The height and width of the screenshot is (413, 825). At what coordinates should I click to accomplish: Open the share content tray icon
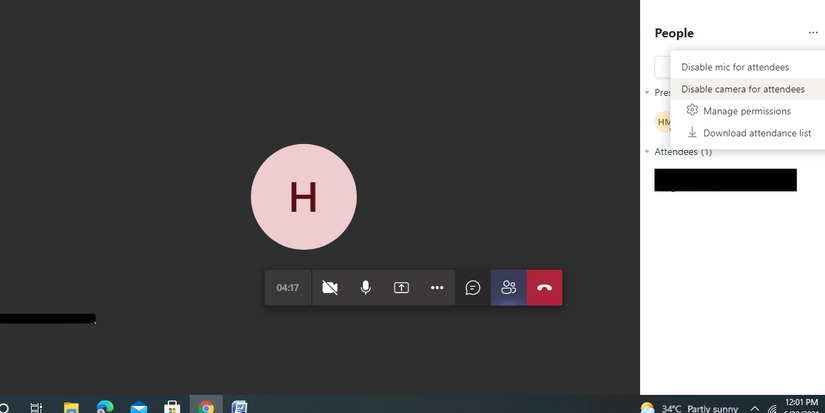[401, 288]
